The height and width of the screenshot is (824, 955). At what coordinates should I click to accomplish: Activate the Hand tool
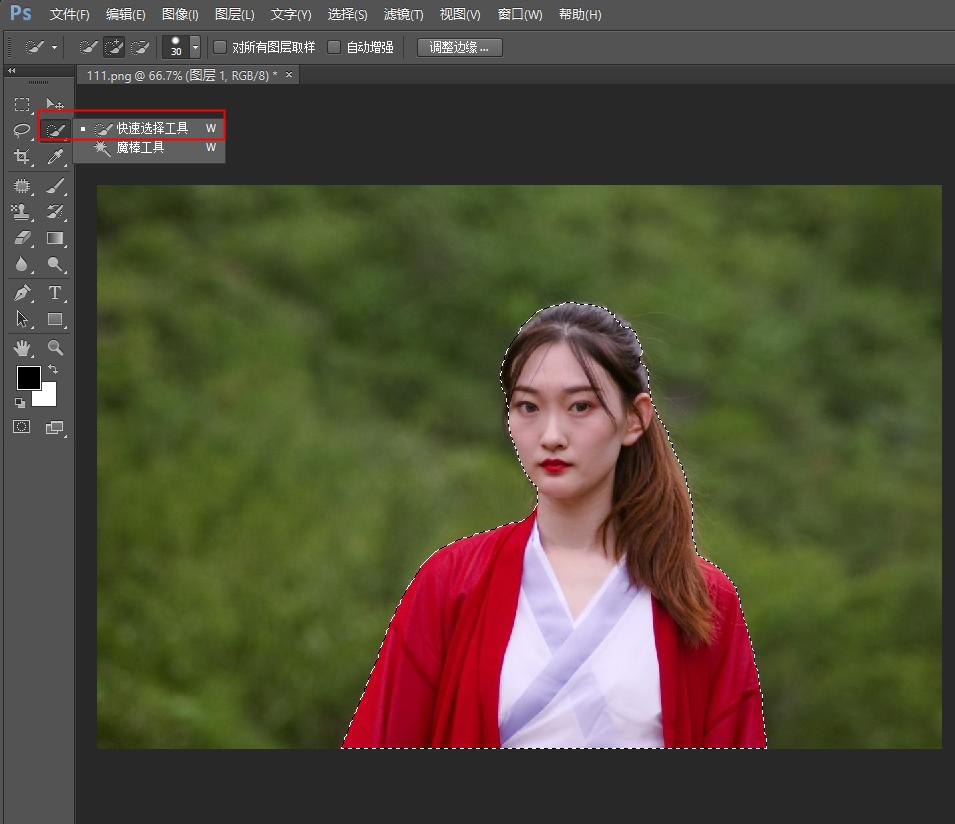tap(22, 347)
